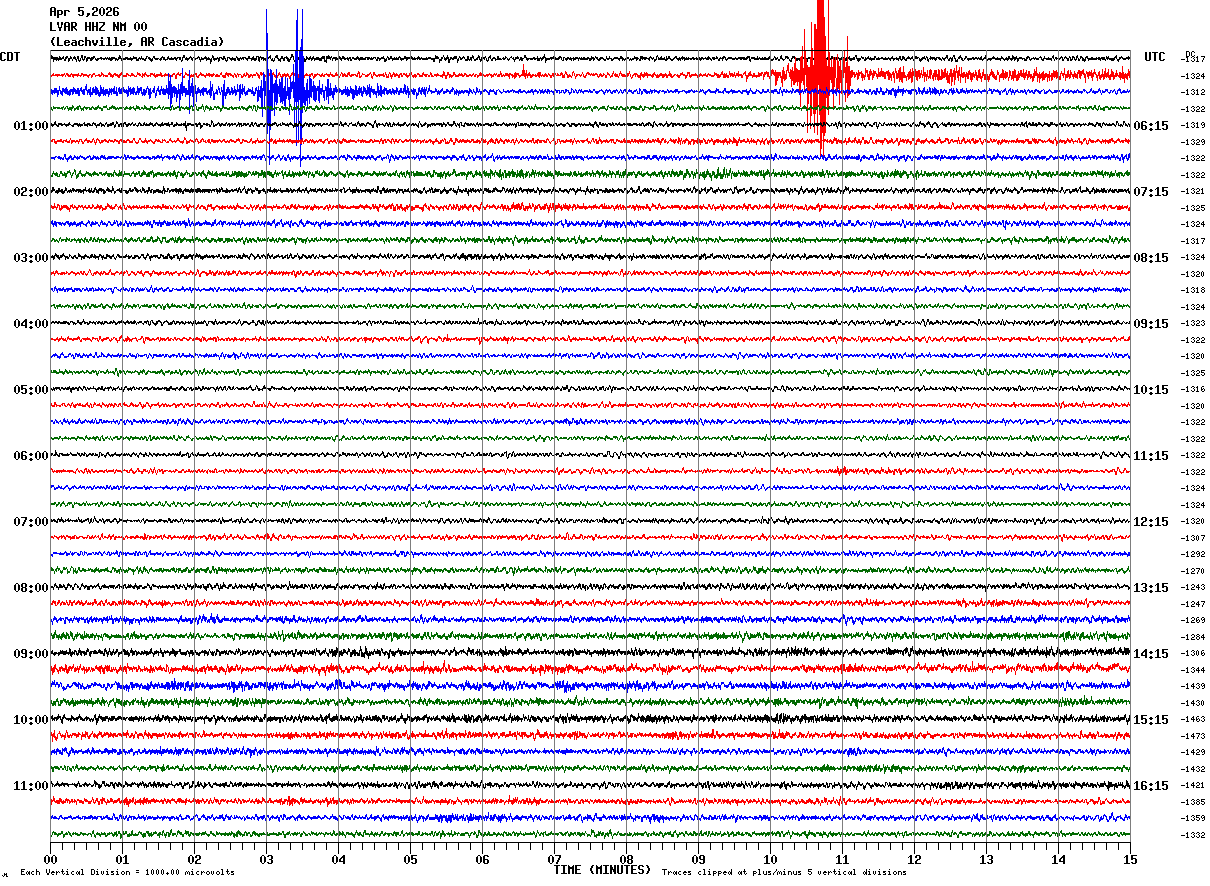Click the 04:00 CDT hour label

tap(31, 323)
